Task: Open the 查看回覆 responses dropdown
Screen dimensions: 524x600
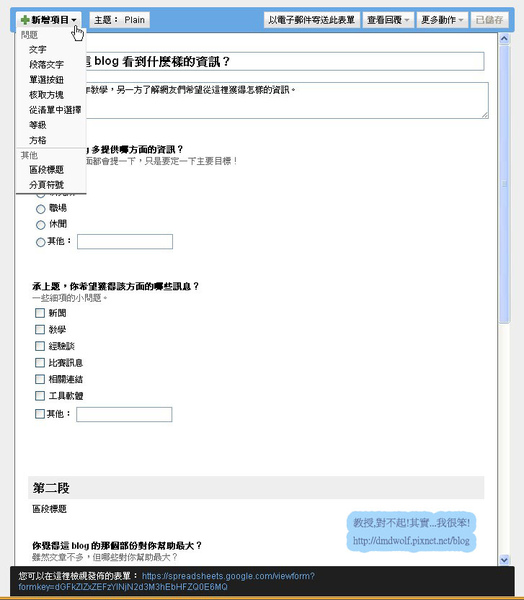Action: [388, 20]
